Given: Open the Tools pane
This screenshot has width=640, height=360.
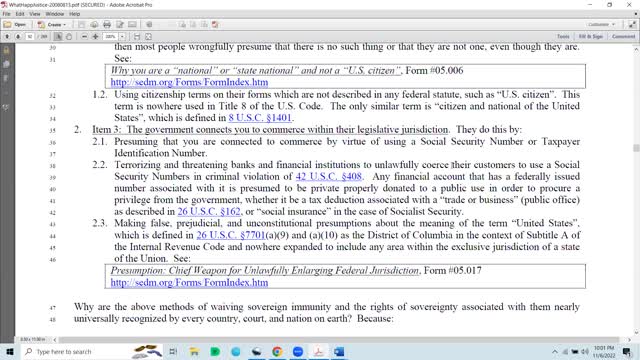Looking at the screenshot, I should (x=563, y=36).
